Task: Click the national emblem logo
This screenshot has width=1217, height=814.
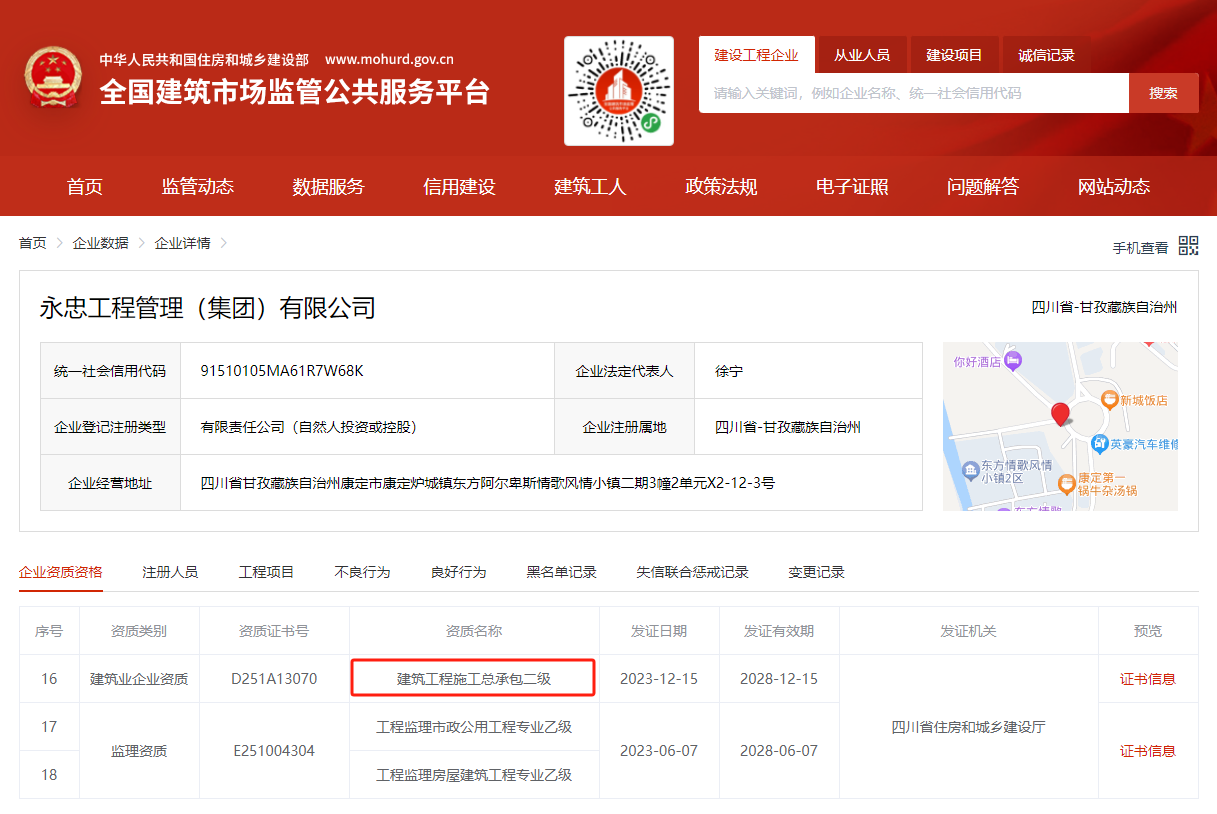Action: 56,77
